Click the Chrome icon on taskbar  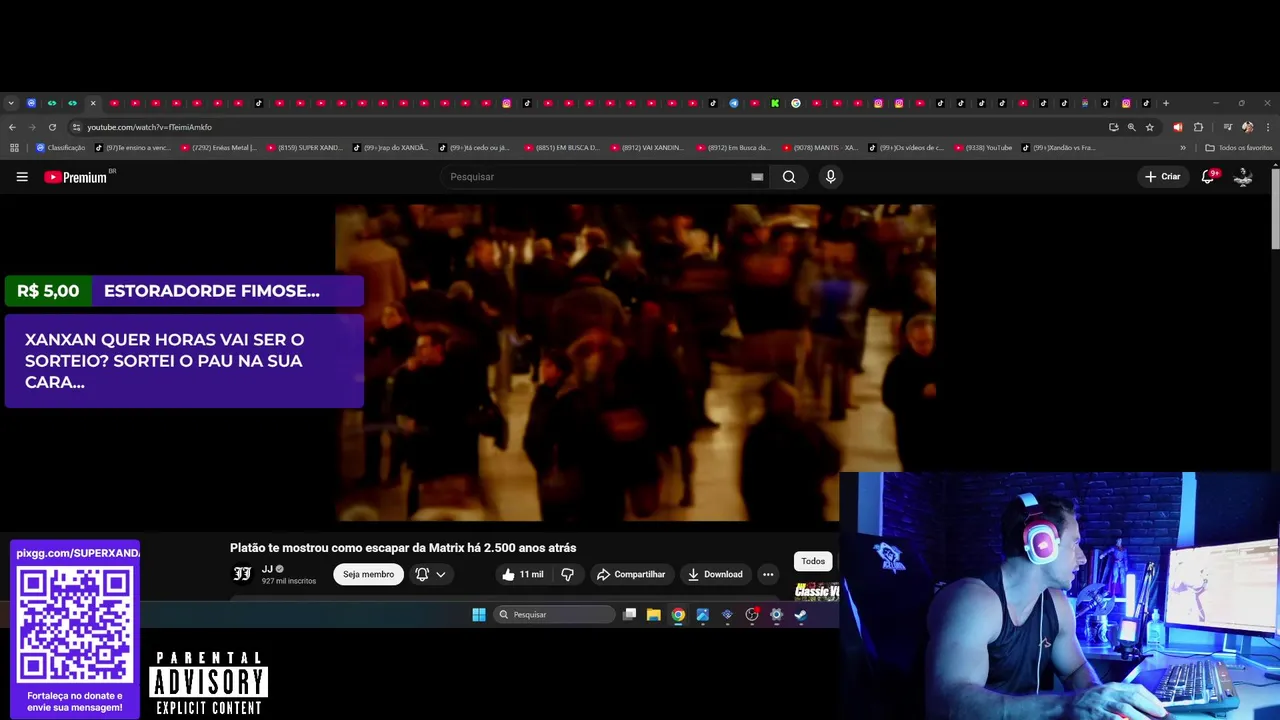pos(678,615)
